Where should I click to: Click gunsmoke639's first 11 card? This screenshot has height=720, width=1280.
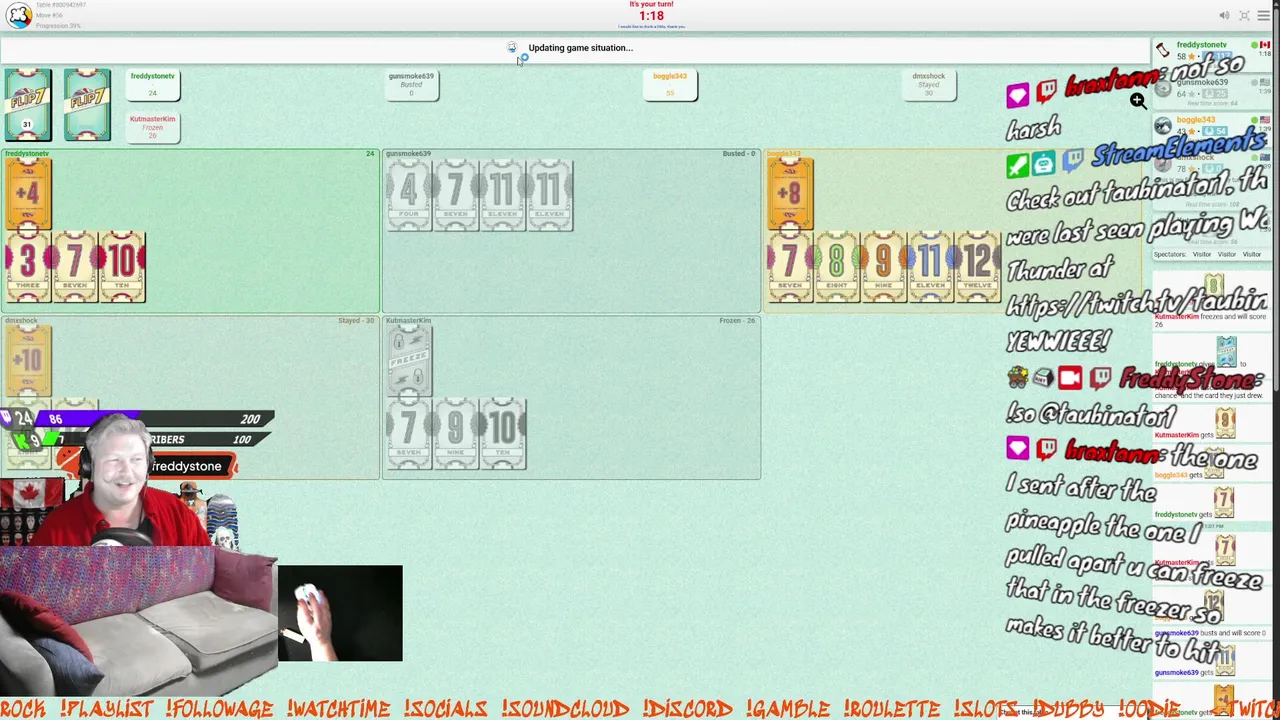coord(502,195)
